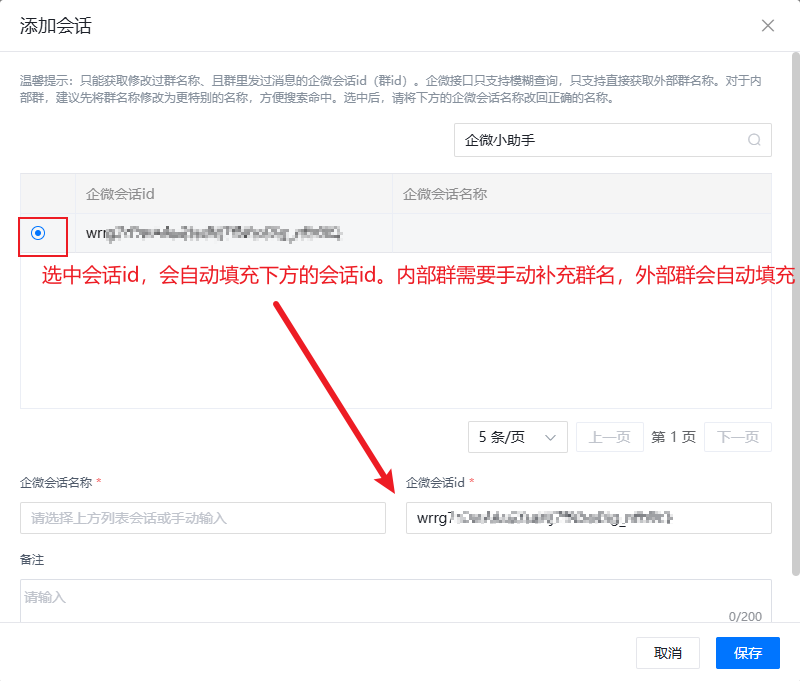The image size is (800, 681).
Task: Select the radio button for the session row
Action: (x=38, y=233)
